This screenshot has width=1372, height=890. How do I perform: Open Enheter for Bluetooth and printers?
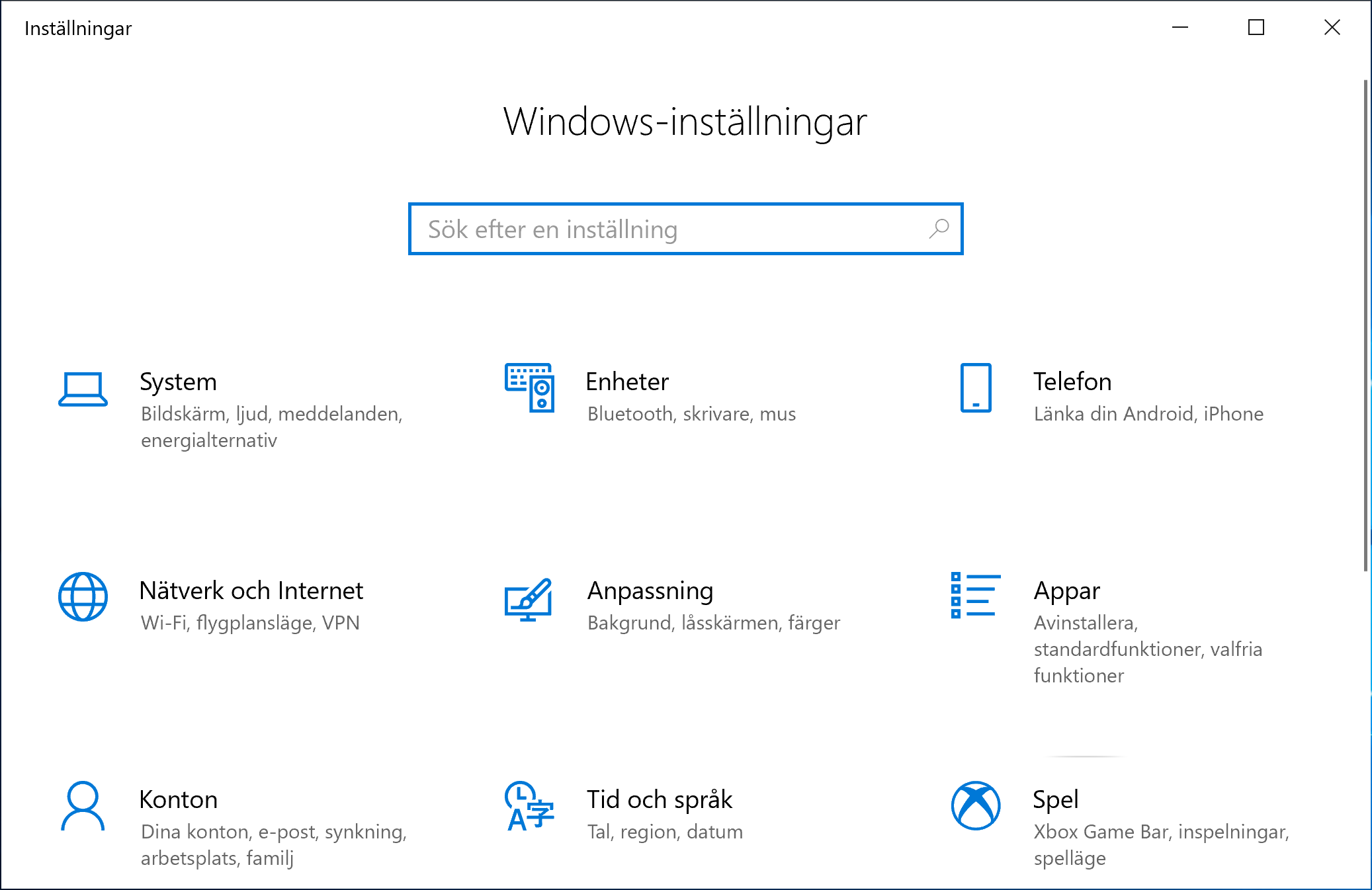tap(626, 382)
